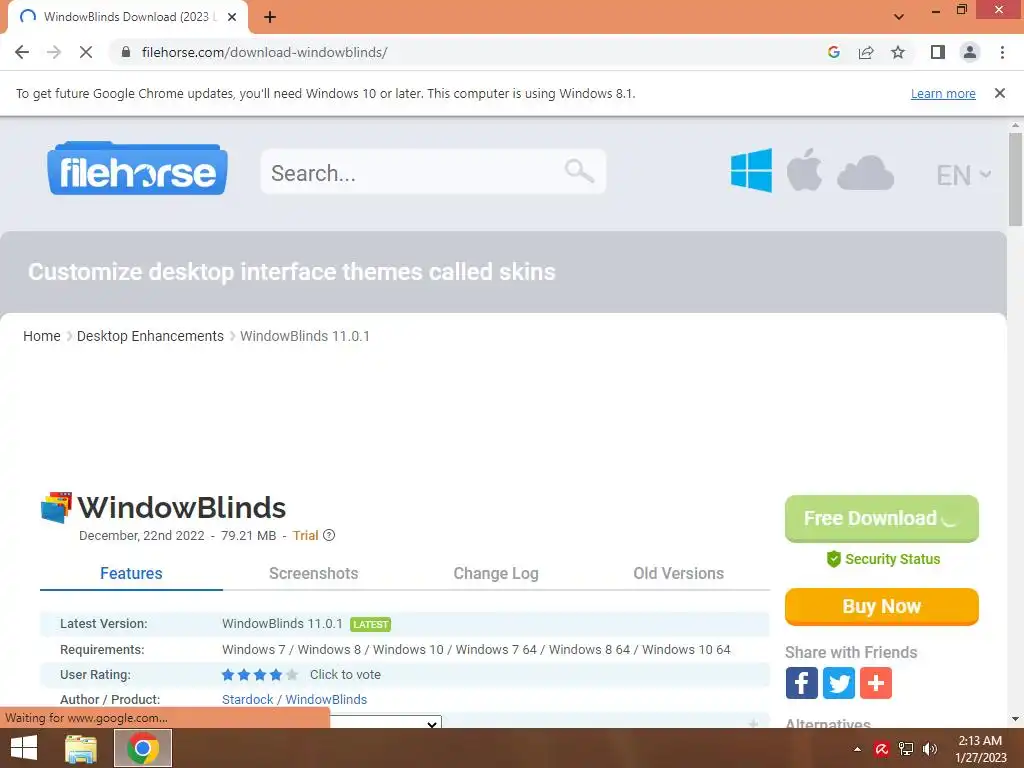Open a new browser tab
This screenshot has width=1024, height=768.
[270, 17]
